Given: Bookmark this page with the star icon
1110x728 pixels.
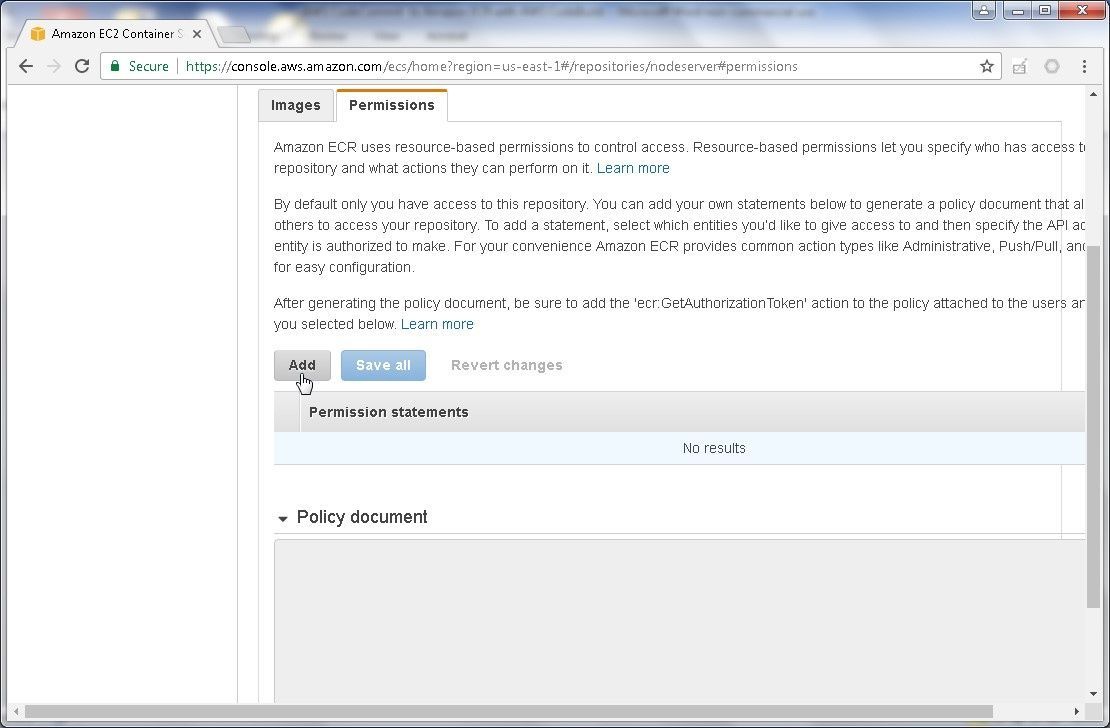Looking at the screenshot, I should (x=987, y=66).
